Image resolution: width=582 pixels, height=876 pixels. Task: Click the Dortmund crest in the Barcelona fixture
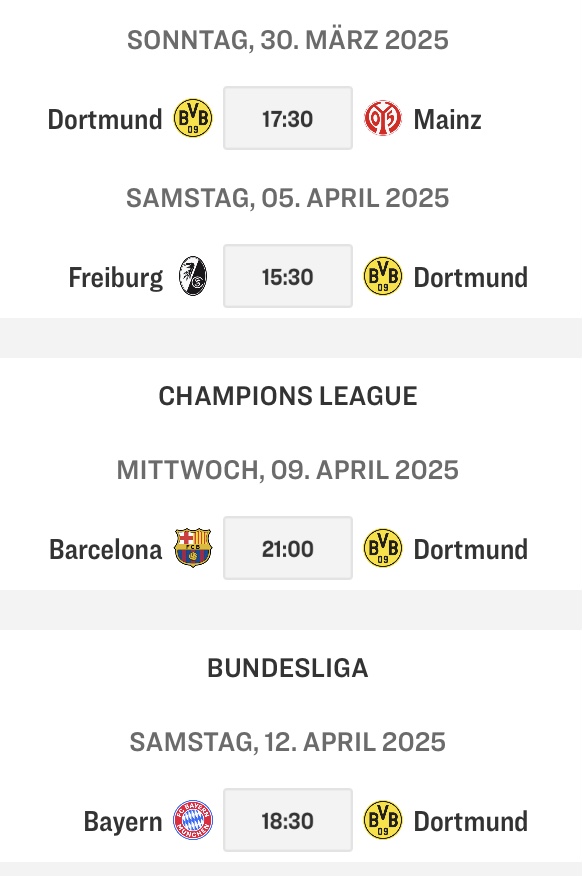384,548
